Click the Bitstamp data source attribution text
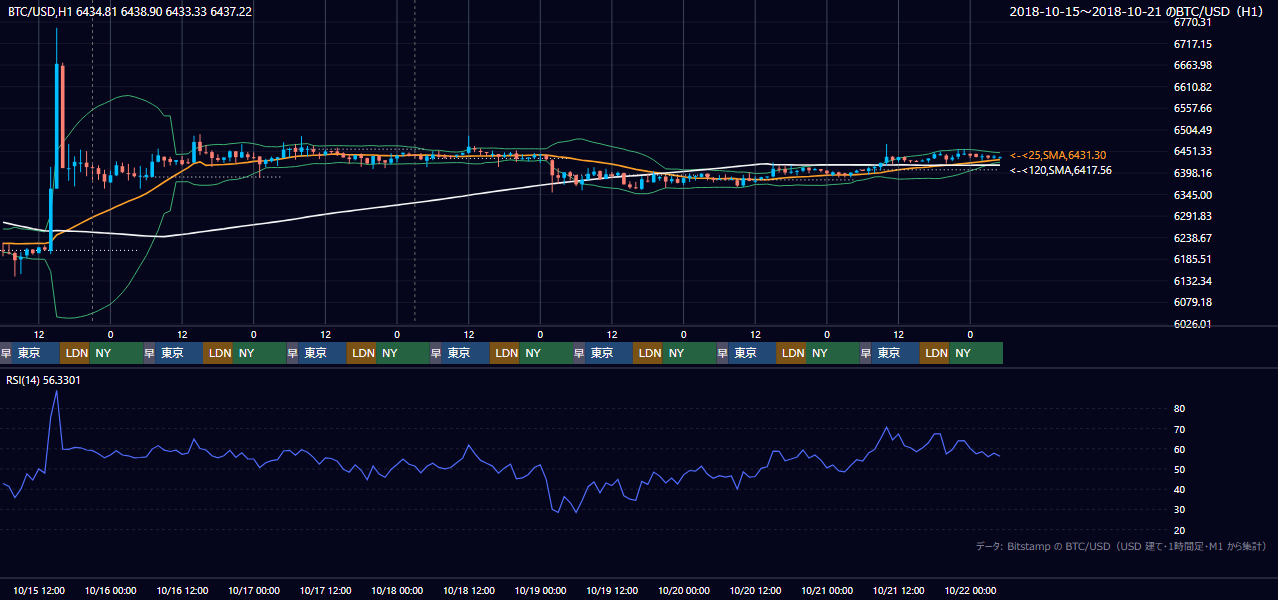 click(x=1121, y=546)
